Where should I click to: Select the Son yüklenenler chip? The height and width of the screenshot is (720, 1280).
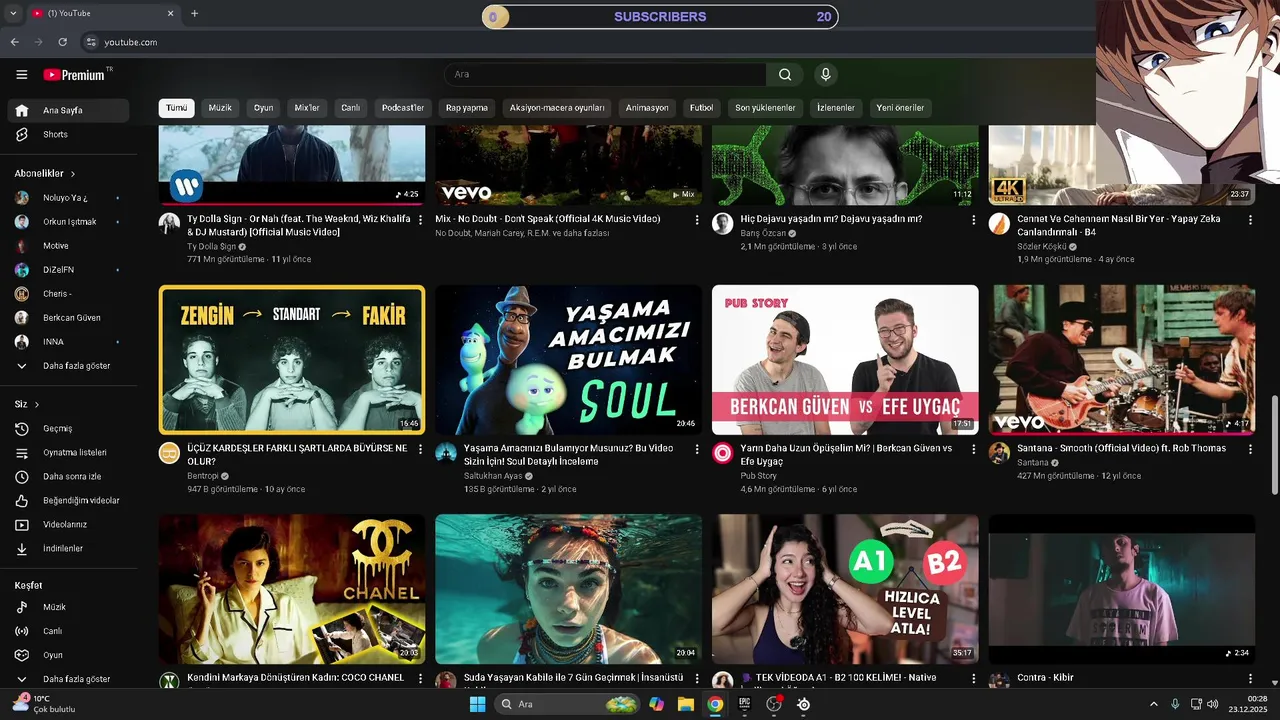point(765,108)
